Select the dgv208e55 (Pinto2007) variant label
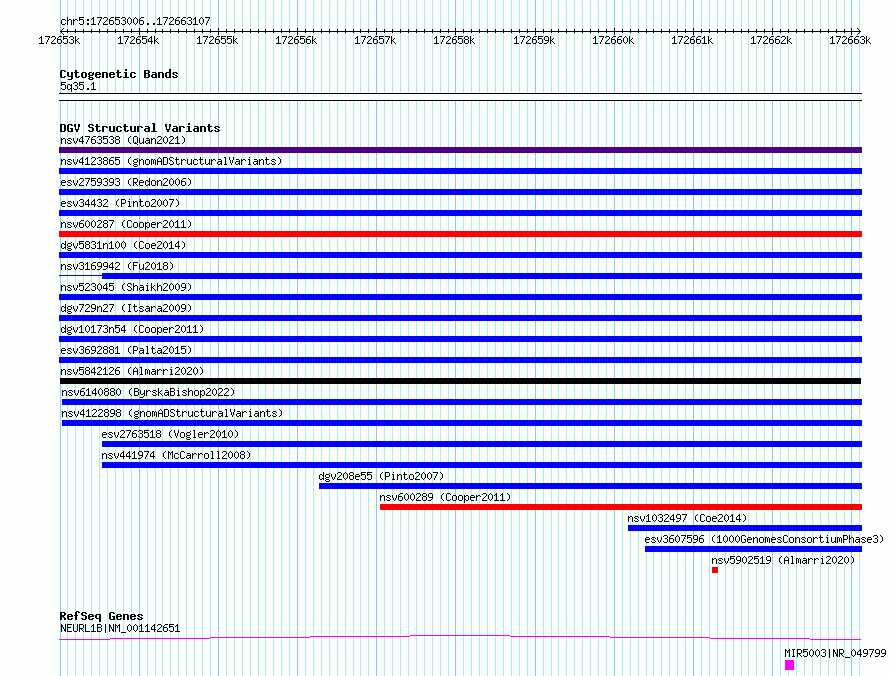 (381, 476)
